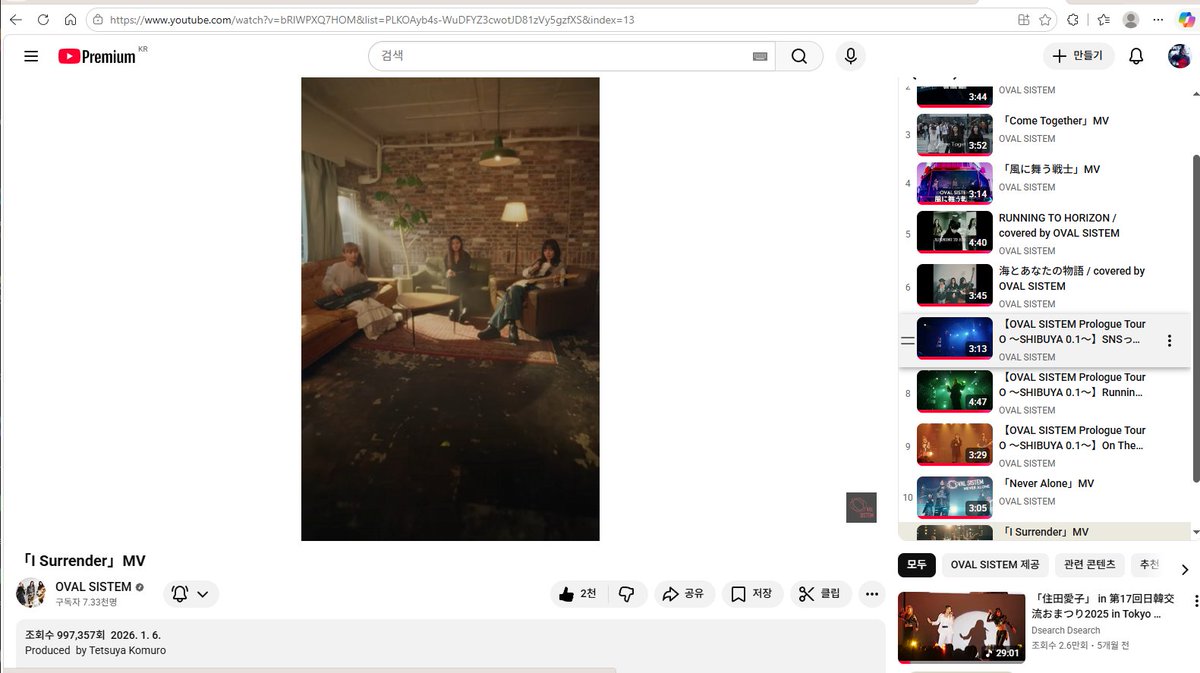Play Never Alone MV playlist item

coord(1044,496)
